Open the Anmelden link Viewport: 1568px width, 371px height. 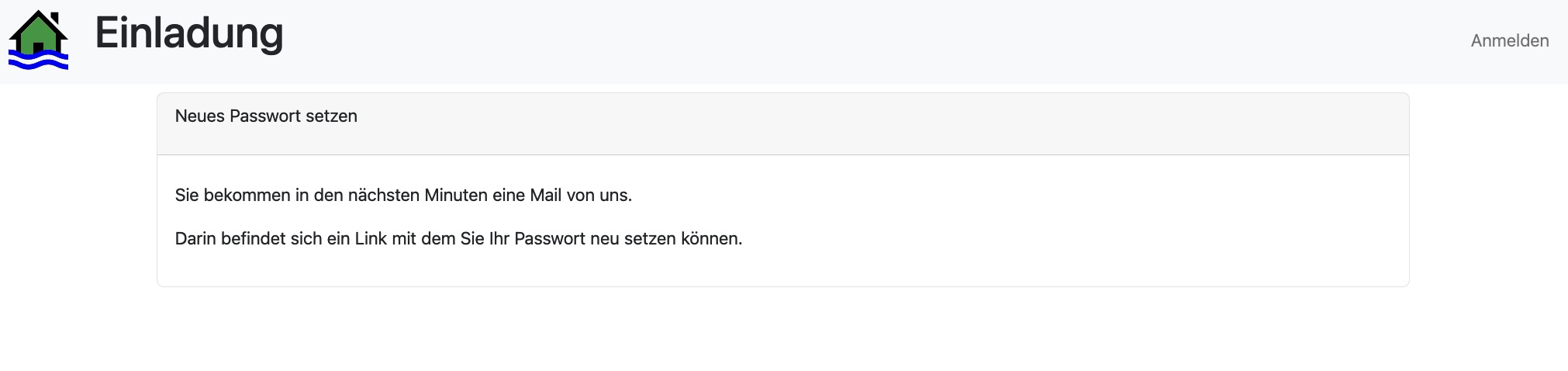(x=1509, y=41)
